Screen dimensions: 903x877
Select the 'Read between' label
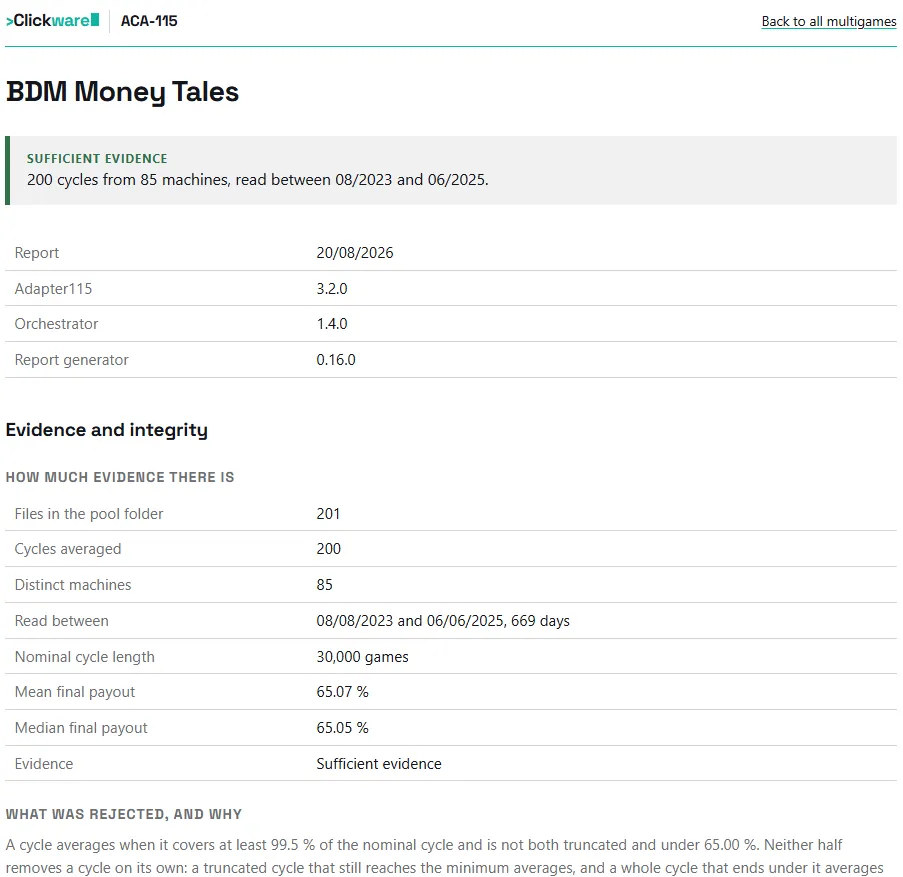62,621
